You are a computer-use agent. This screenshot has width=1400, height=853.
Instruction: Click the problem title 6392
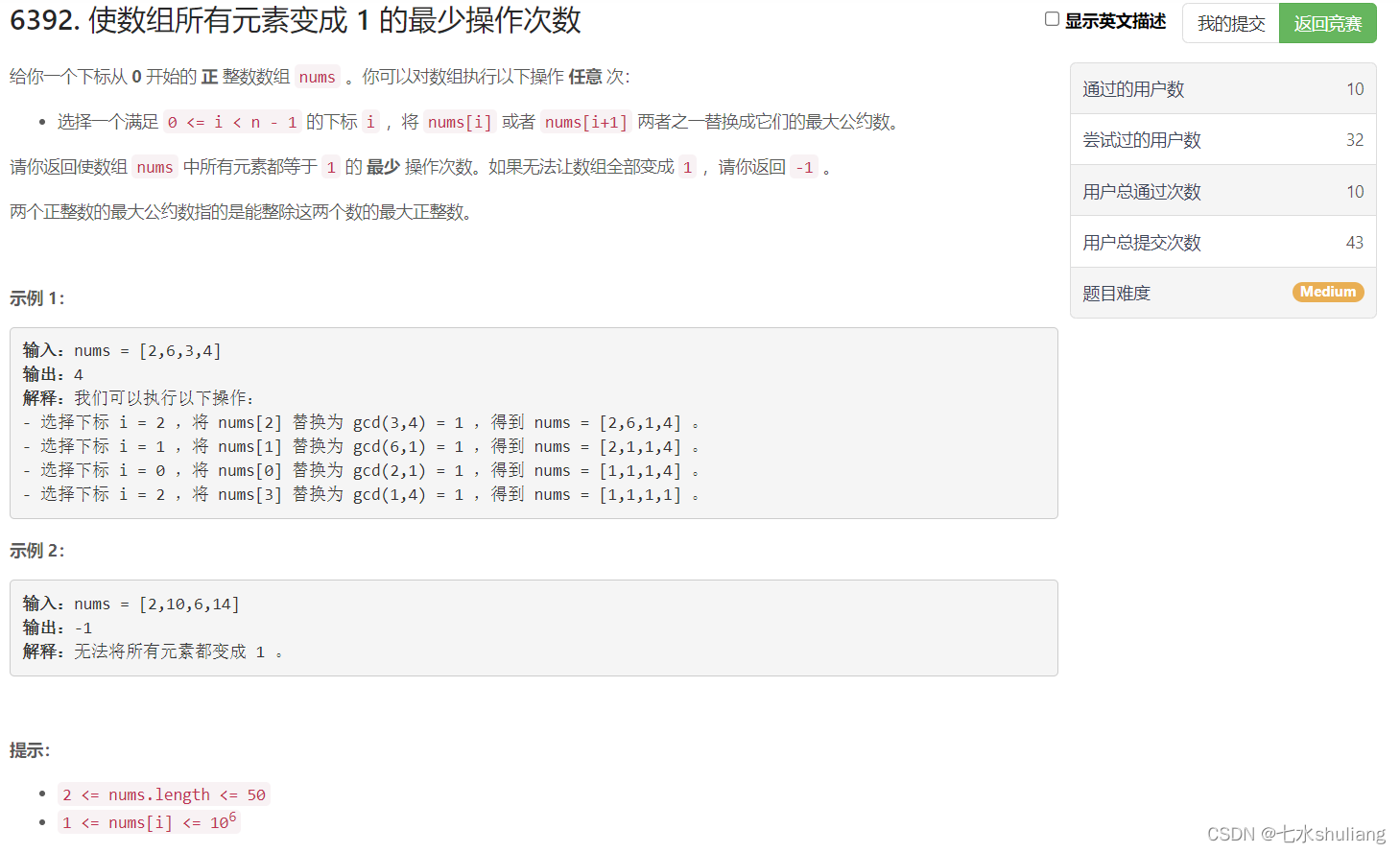pos(296,20)
